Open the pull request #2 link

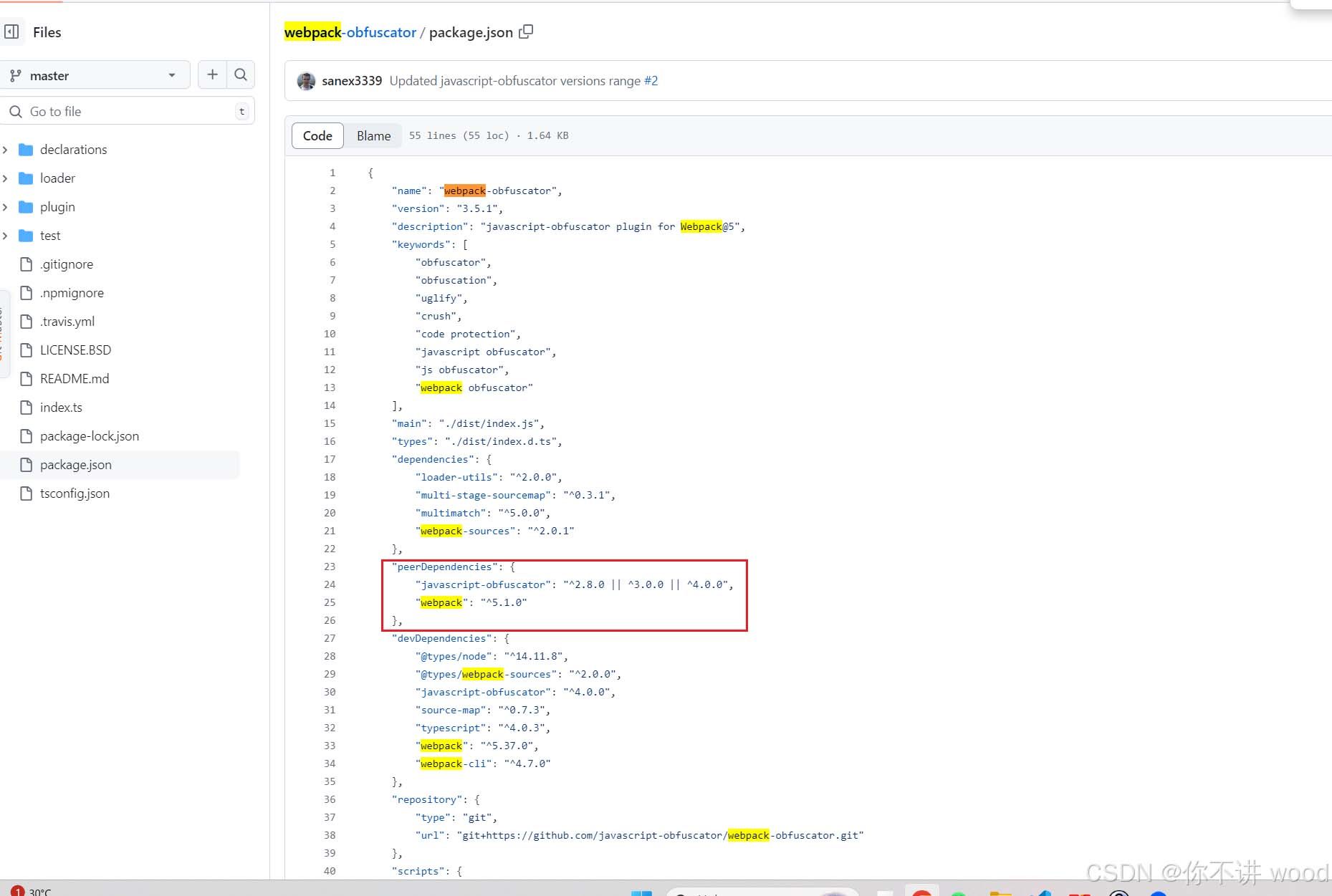point(651,81)
